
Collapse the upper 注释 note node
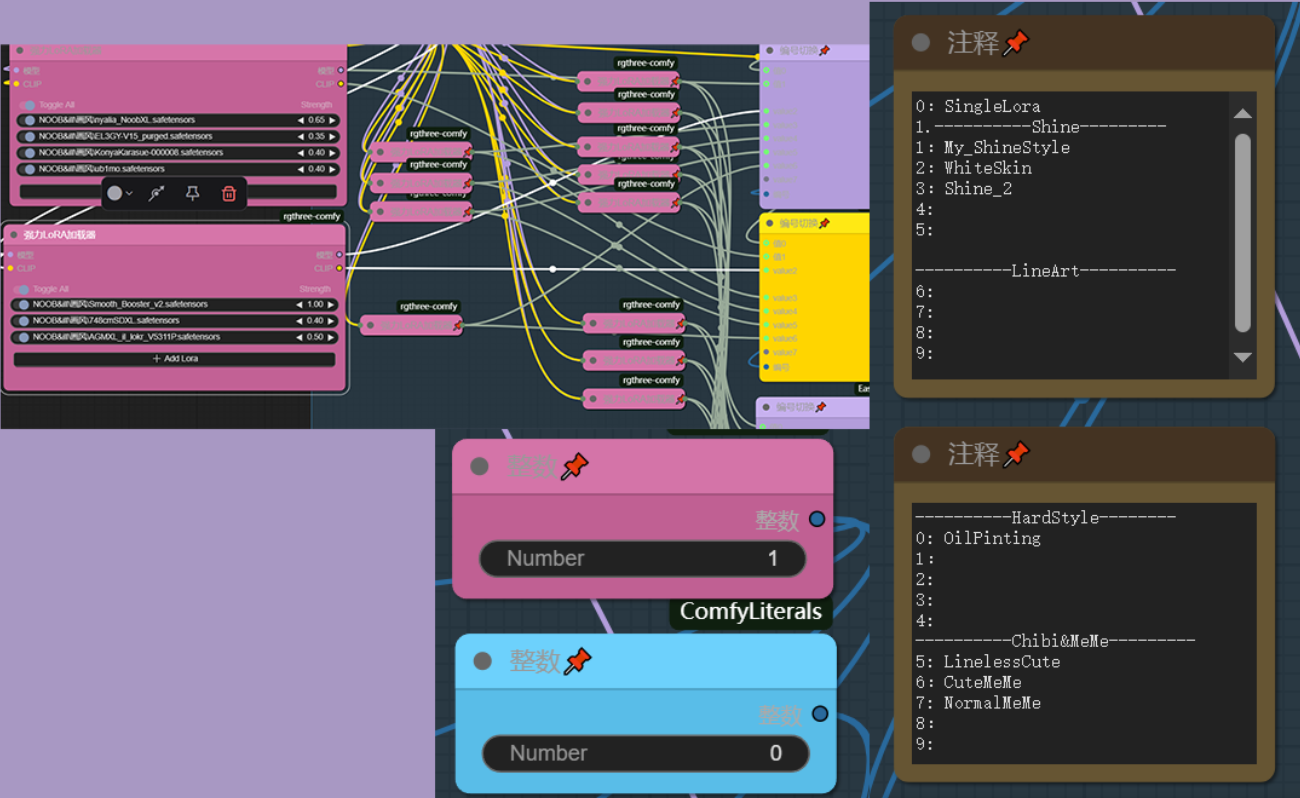coord(921,43)
